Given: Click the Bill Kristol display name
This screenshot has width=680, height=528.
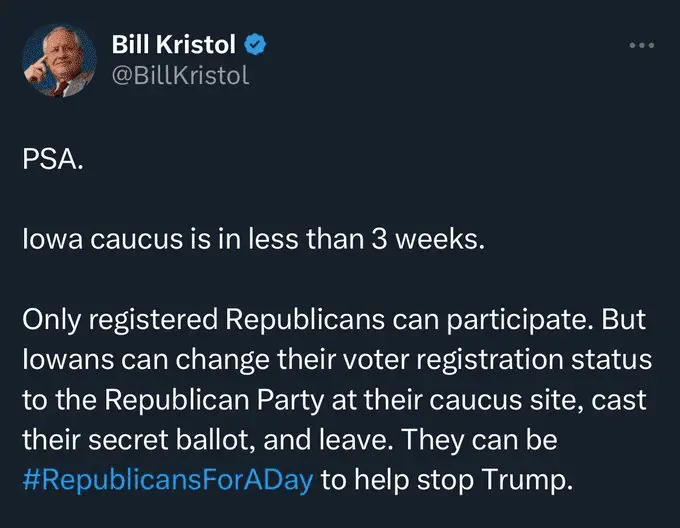Looking at the screenshot, I should click(175, 45).
